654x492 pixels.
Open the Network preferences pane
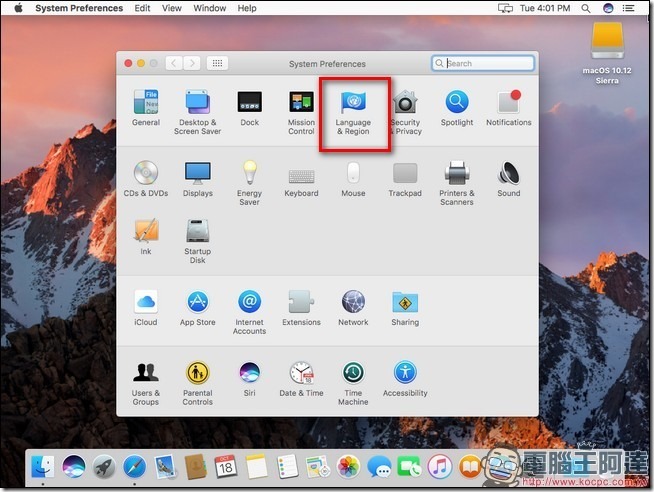353,308
